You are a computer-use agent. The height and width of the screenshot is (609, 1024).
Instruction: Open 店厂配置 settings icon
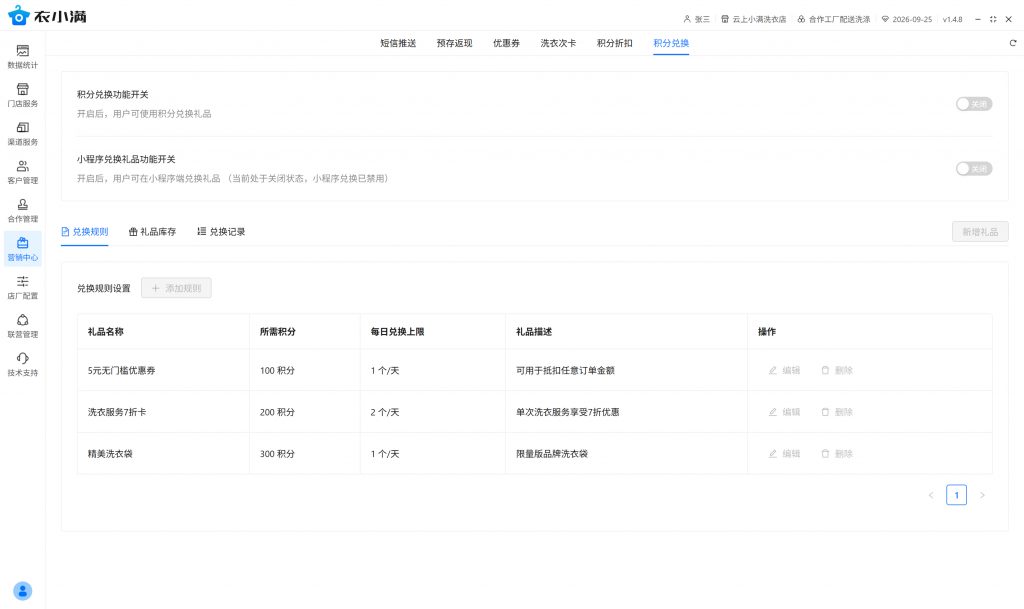tap(22, 287)
